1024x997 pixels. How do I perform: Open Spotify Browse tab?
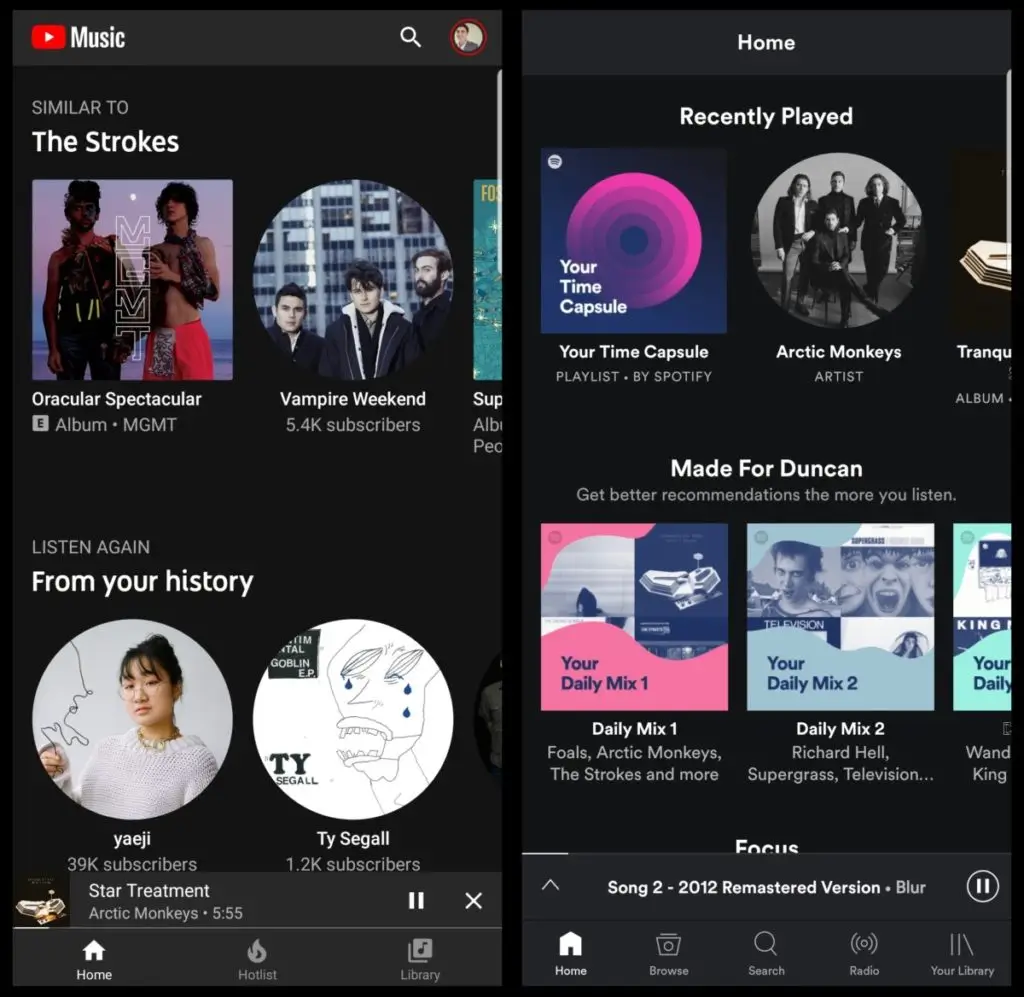tap(668, 953)
